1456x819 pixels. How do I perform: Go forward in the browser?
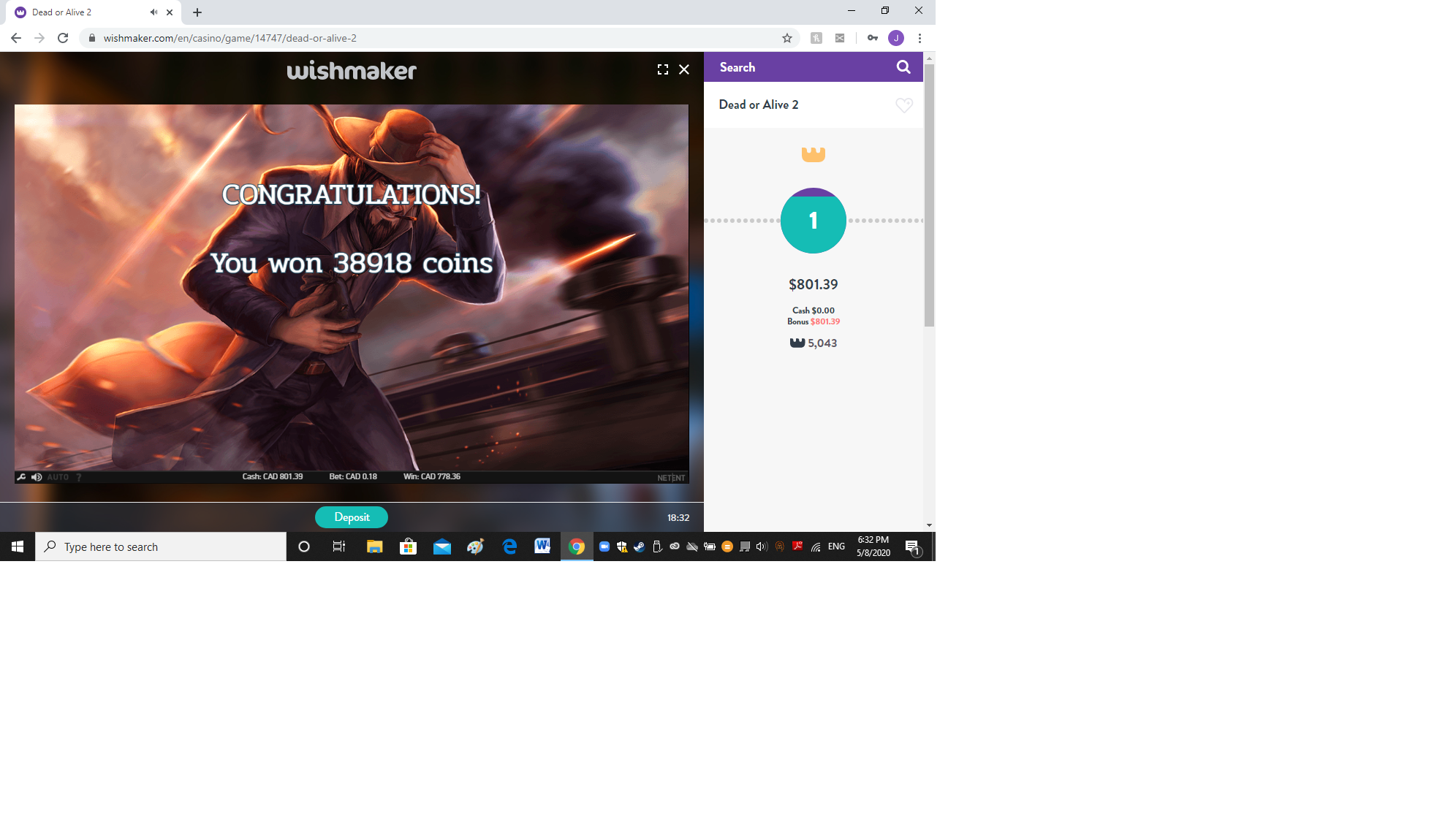click(x=39, y=38)
